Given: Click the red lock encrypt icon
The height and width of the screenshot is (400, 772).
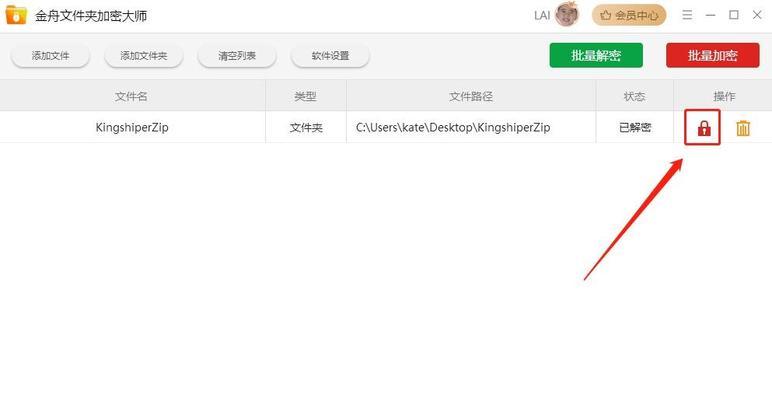Looking at the screenshot, I should pos(704,128).
